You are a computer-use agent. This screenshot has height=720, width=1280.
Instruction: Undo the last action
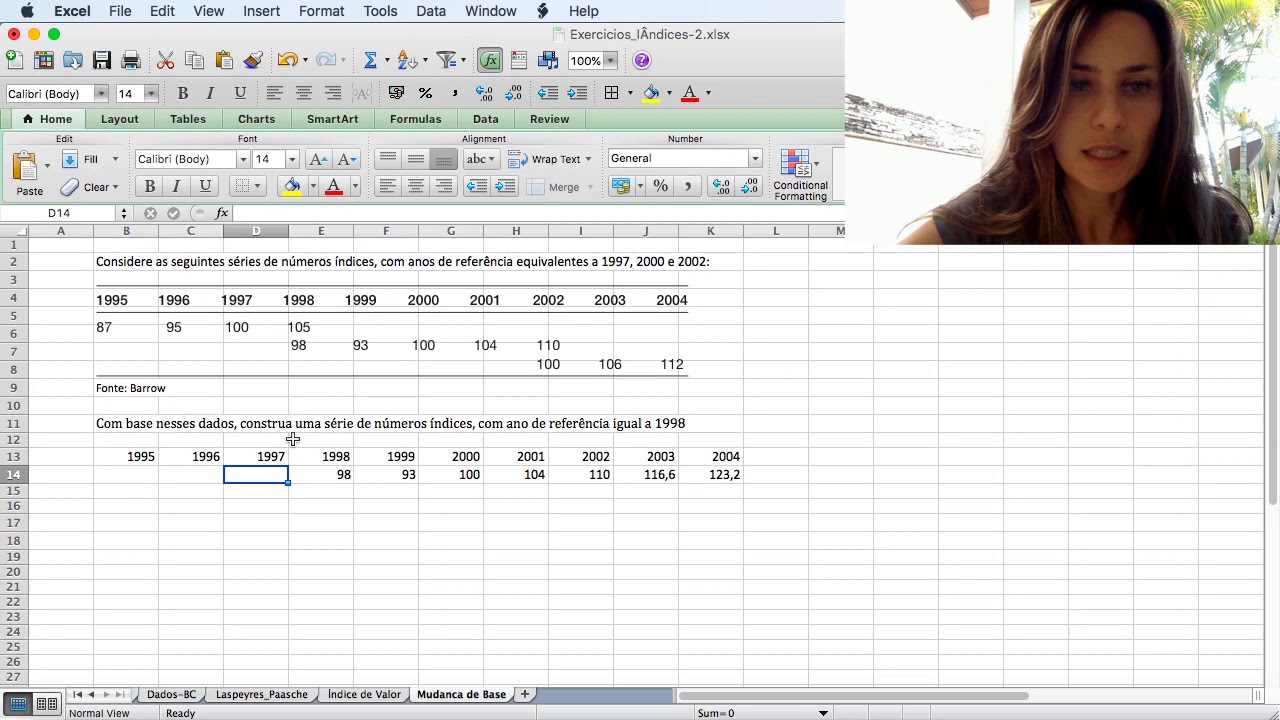click(288, 61)
